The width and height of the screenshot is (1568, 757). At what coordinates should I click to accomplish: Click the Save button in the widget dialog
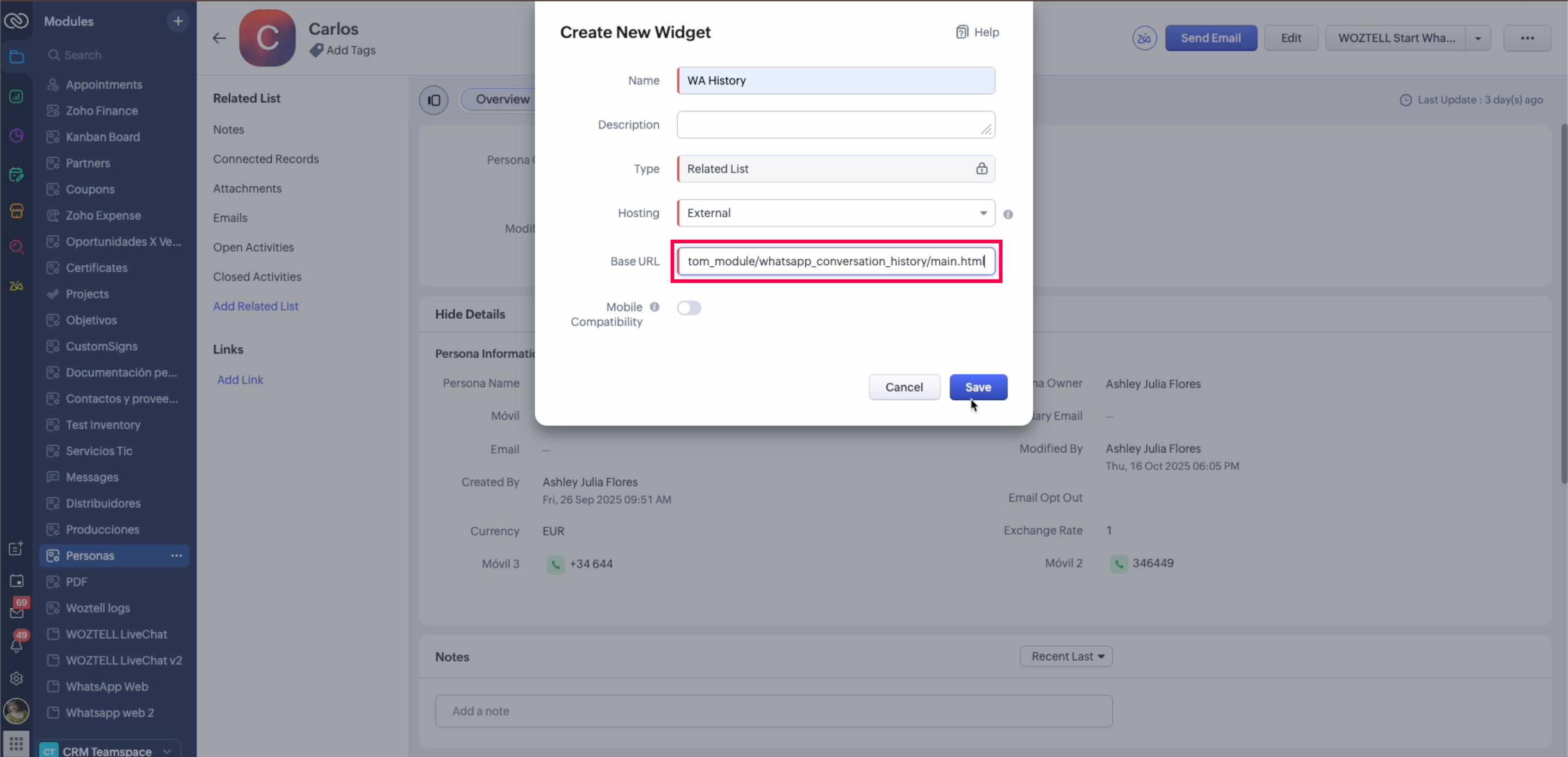(x=978, y=387)
